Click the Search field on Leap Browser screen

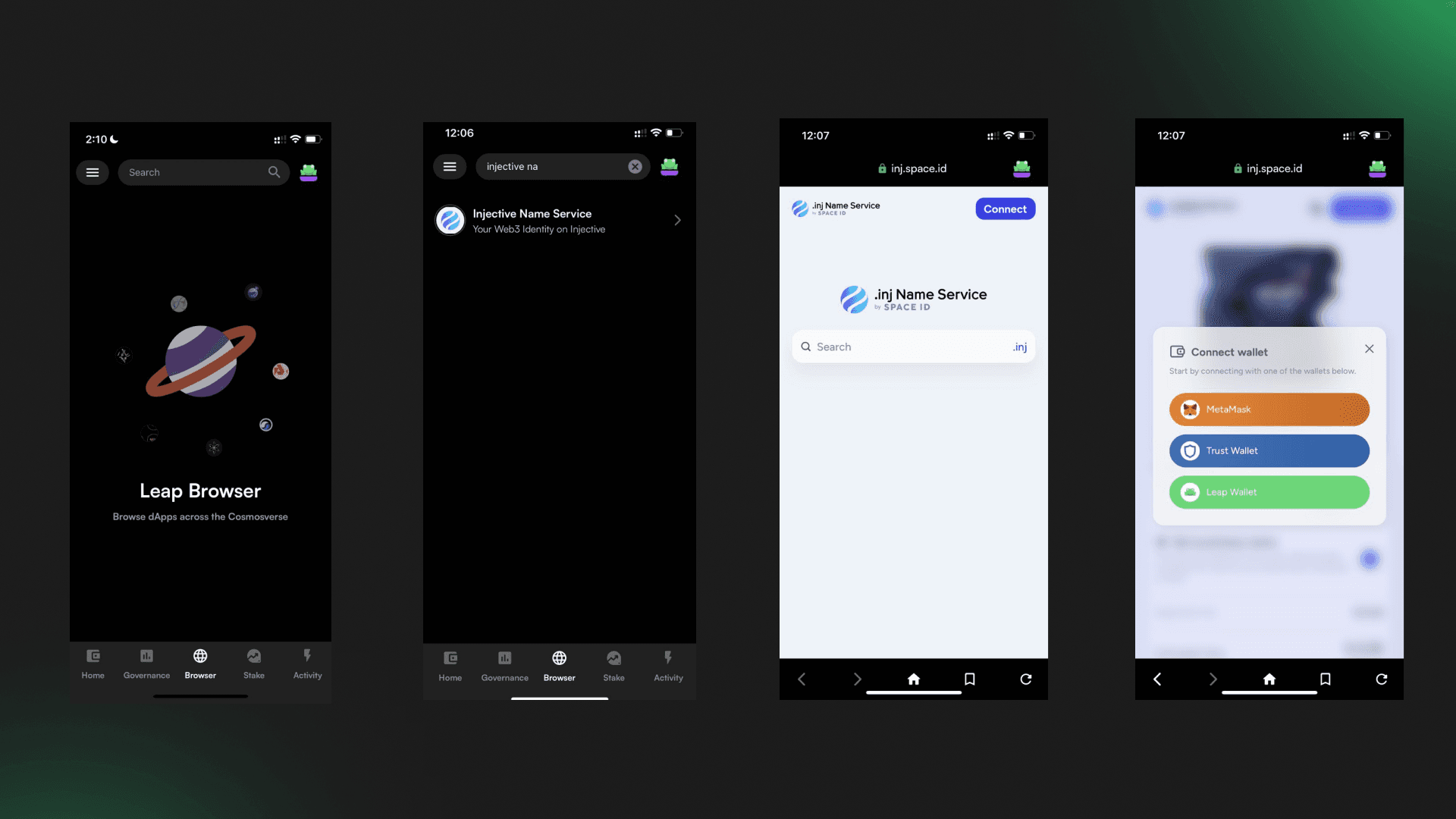203,173
